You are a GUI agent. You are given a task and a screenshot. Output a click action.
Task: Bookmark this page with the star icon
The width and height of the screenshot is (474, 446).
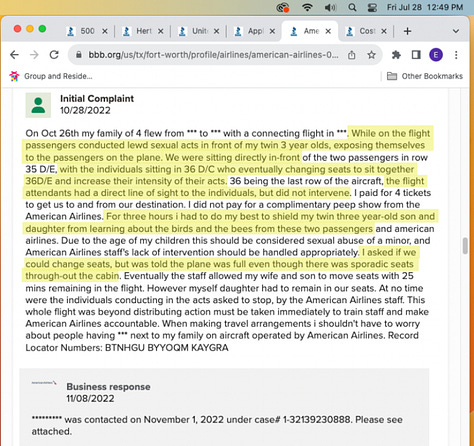[x=371, y=55]
